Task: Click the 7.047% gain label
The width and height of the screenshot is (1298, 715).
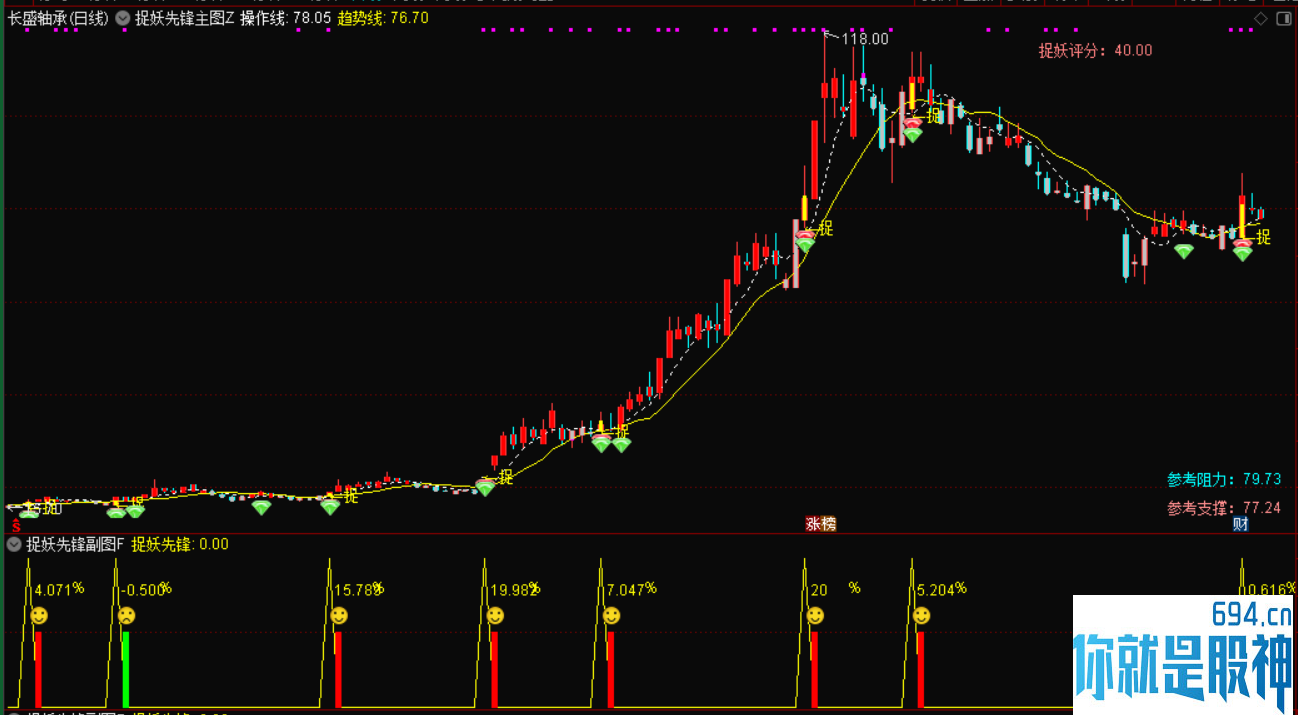Action: (x=632, y=589)
